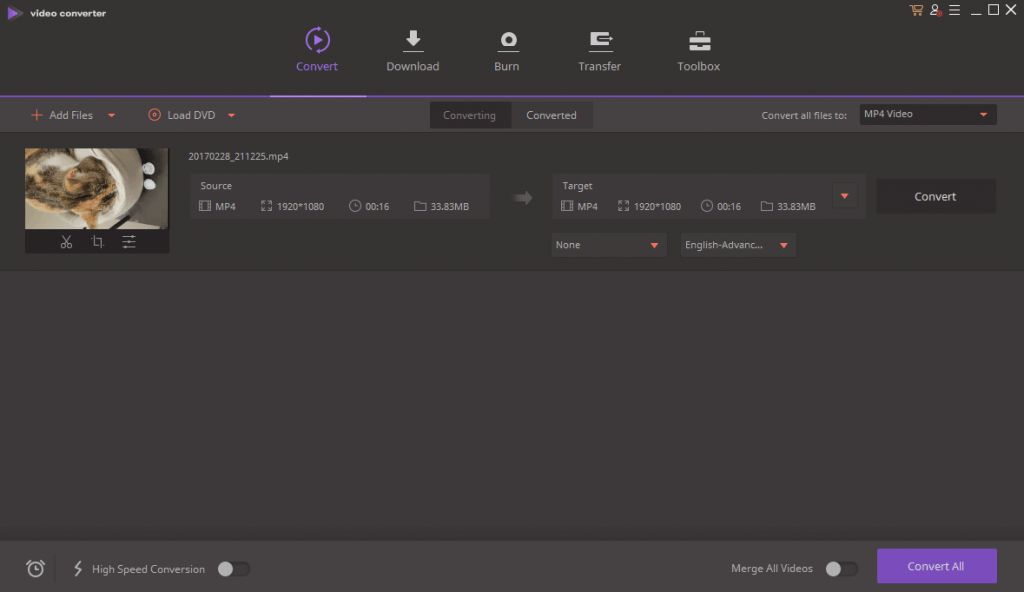Open the schedule alarm clock icon
This screenshot has height=592, width=1024.
(35, 568)
